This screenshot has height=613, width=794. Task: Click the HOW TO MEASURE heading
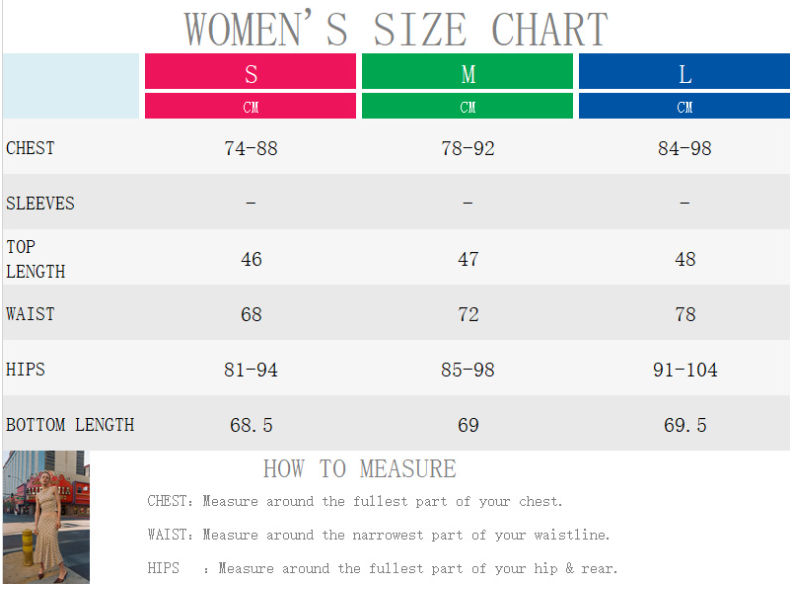click(x=359, y=469)
